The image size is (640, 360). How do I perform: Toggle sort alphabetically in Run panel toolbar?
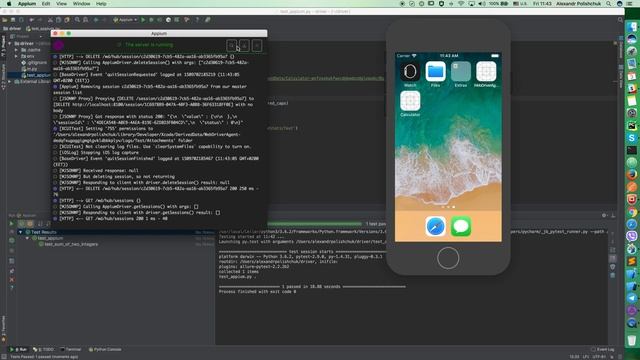point(40,224)
